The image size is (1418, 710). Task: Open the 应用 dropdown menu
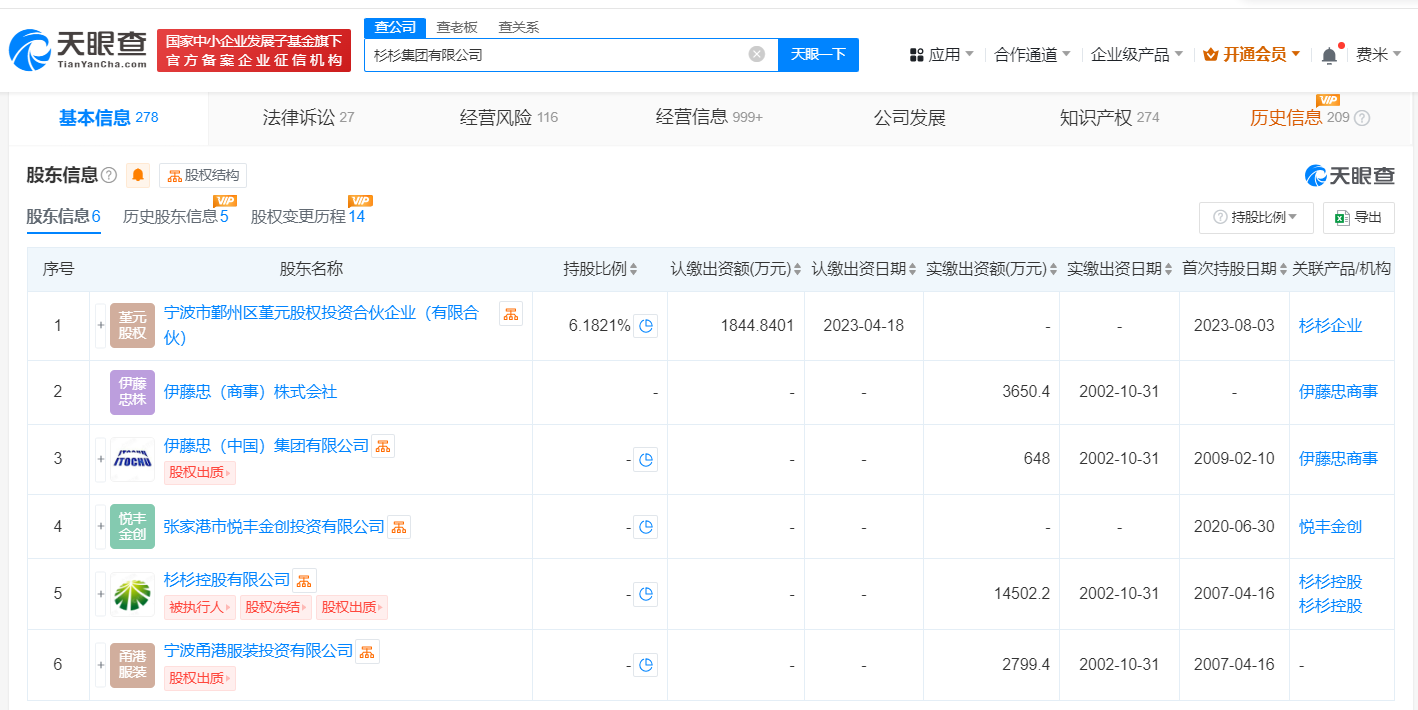click(941, 55)
